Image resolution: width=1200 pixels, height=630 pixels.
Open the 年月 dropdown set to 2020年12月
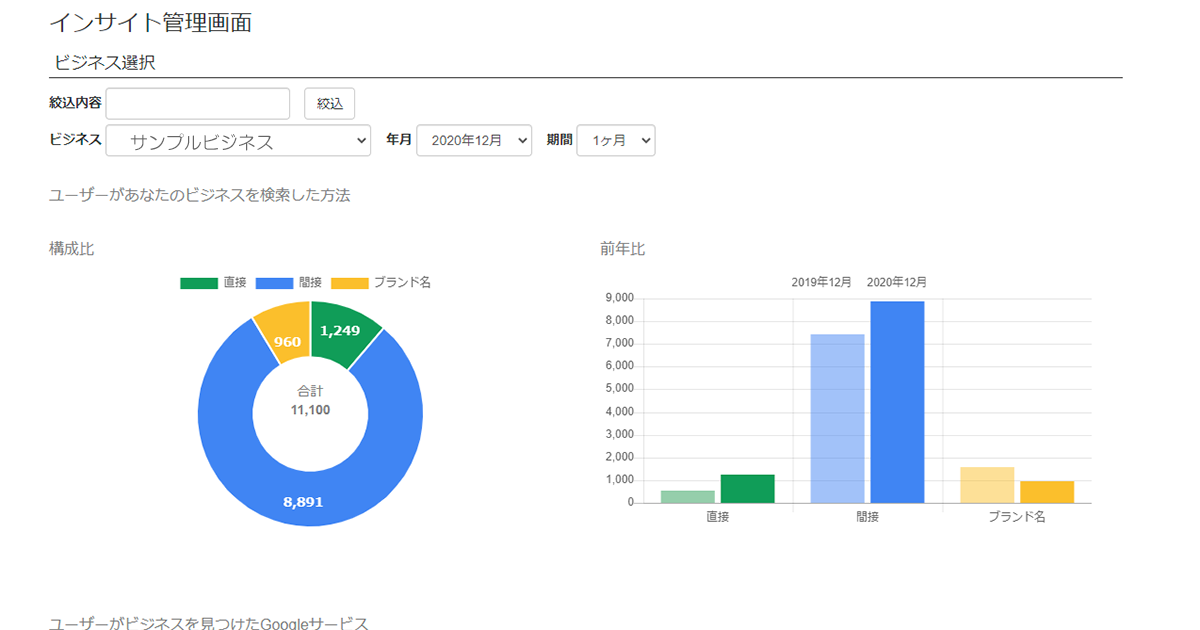474,141
